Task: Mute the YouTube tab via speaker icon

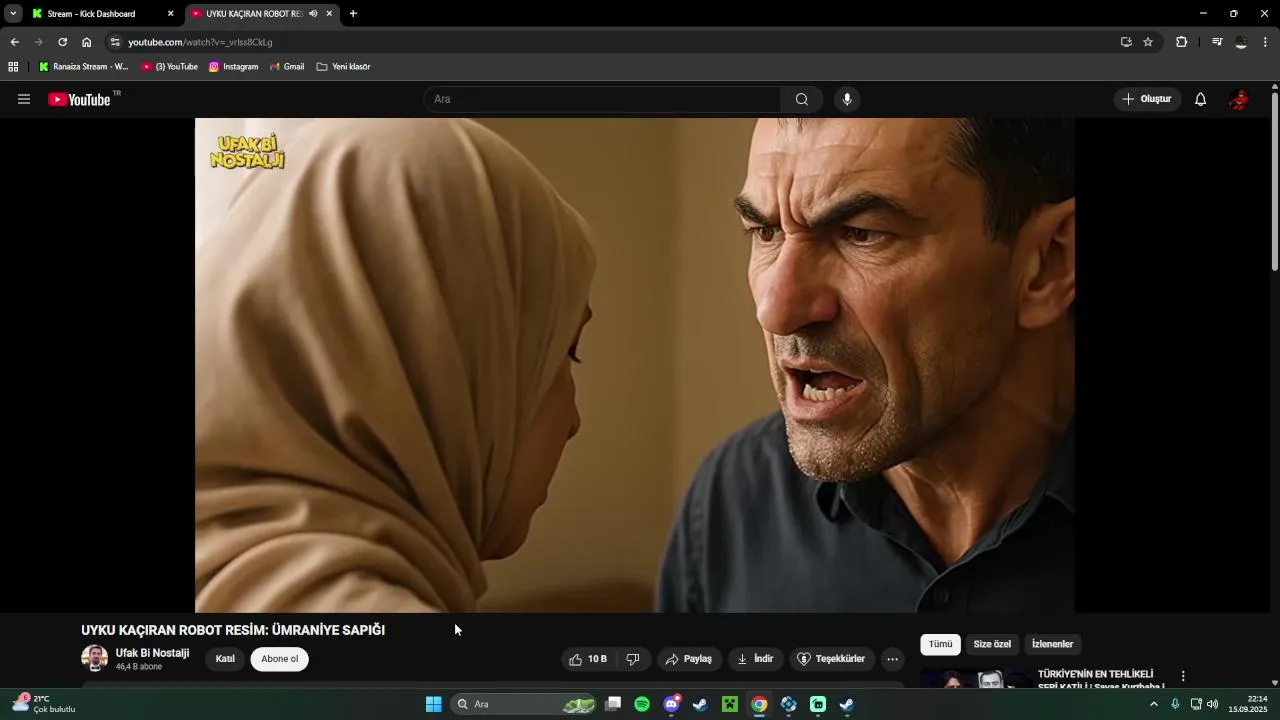Action: tap(313, 14)
